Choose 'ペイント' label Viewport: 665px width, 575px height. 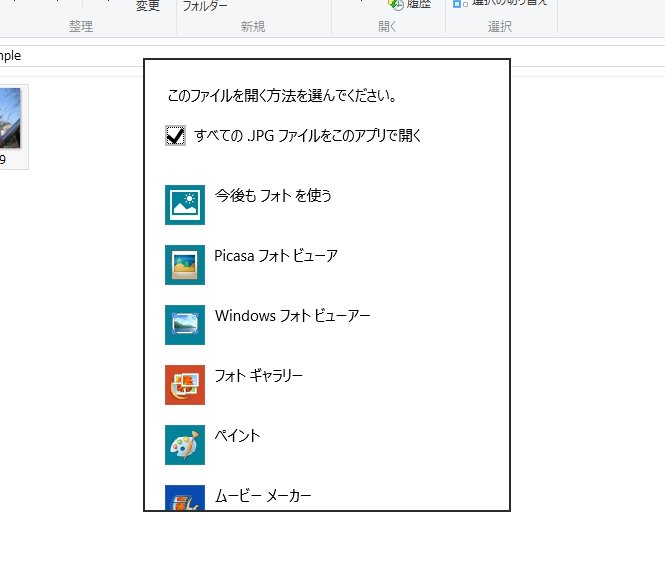237,435
